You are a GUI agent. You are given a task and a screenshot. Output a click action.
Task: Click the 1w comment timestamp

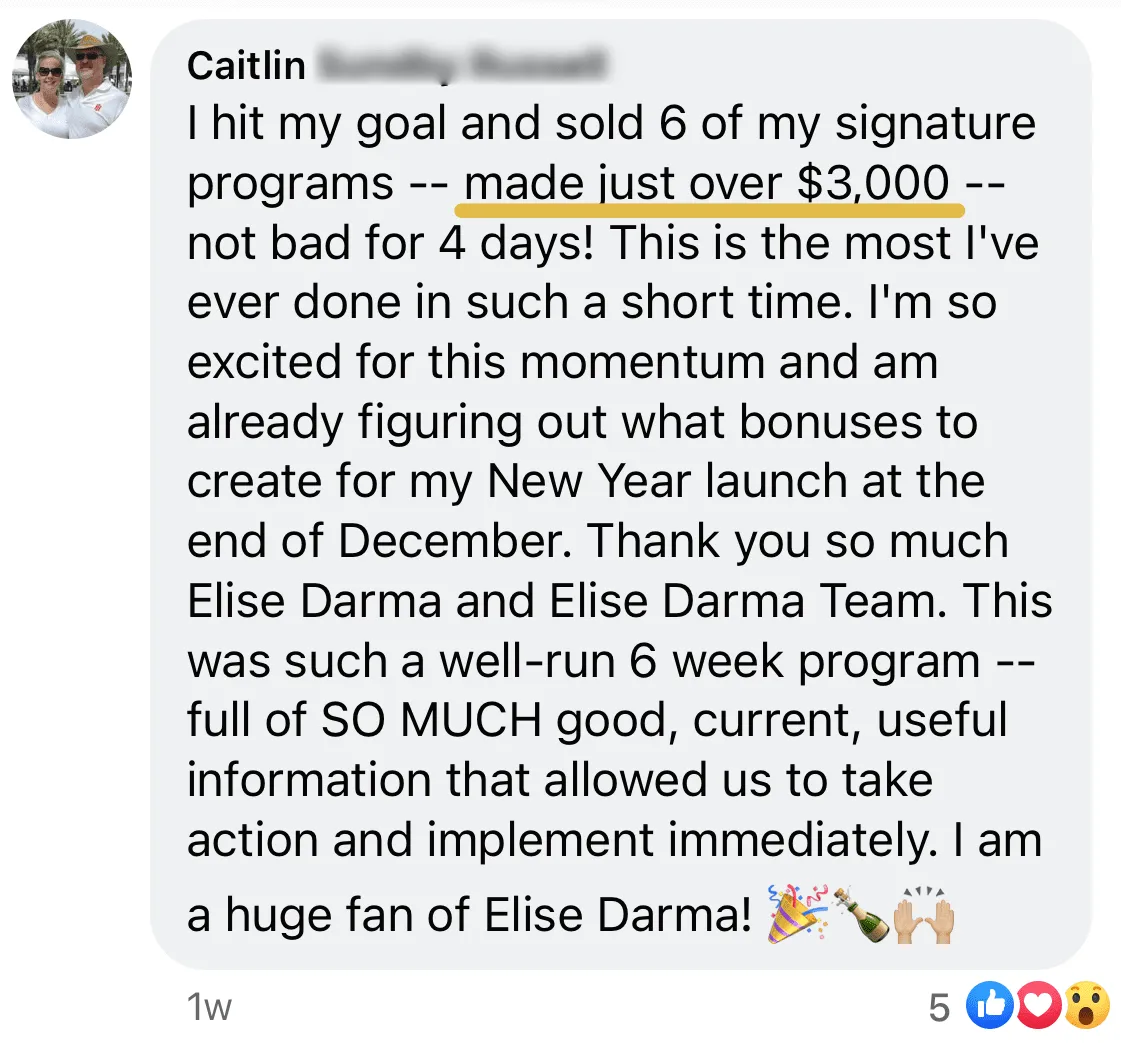[209, 1007]
